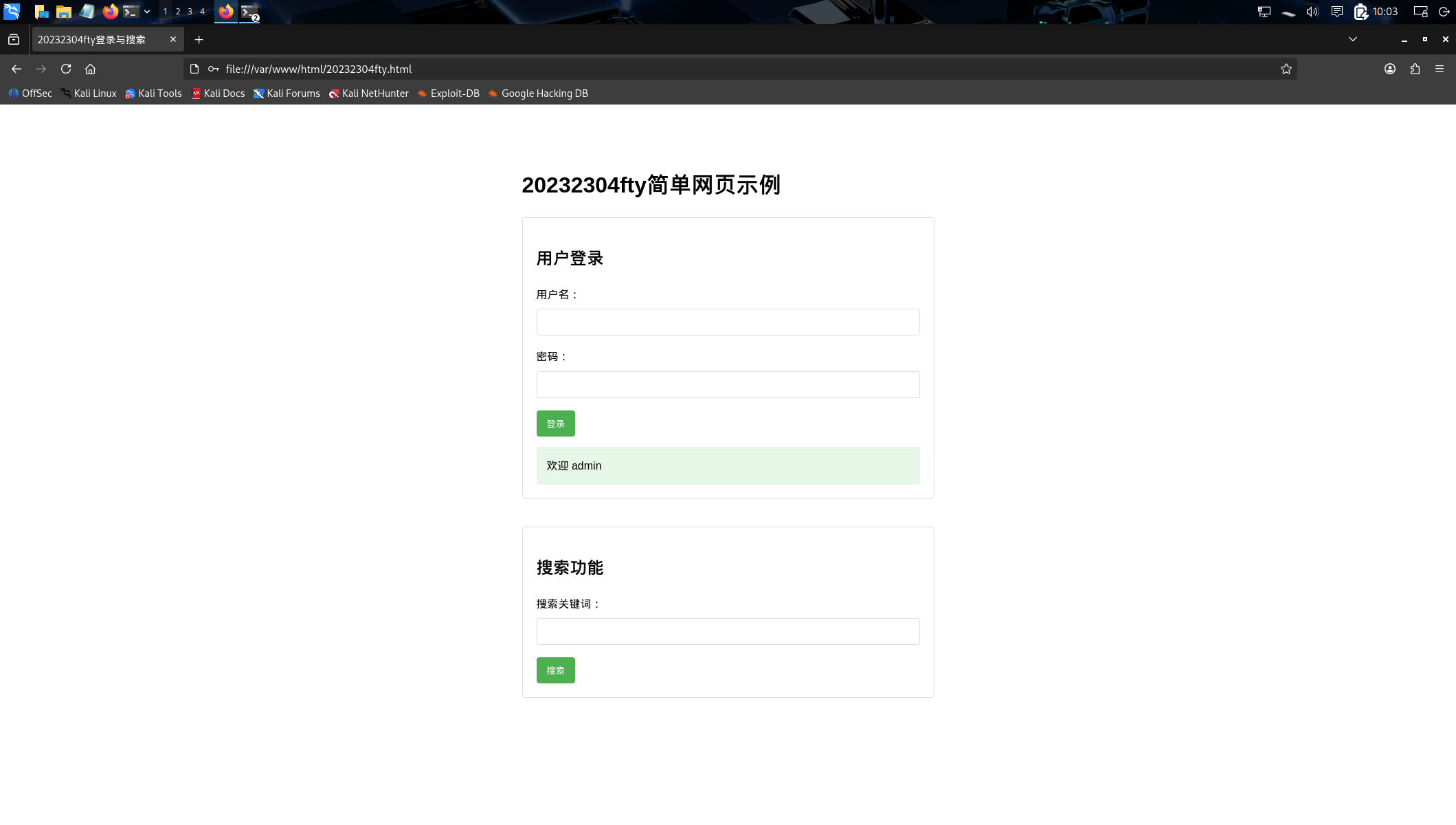Open the extensions puzzle icon
1456x825 pixels.
pyautogui.click(x=1415, y=69)
